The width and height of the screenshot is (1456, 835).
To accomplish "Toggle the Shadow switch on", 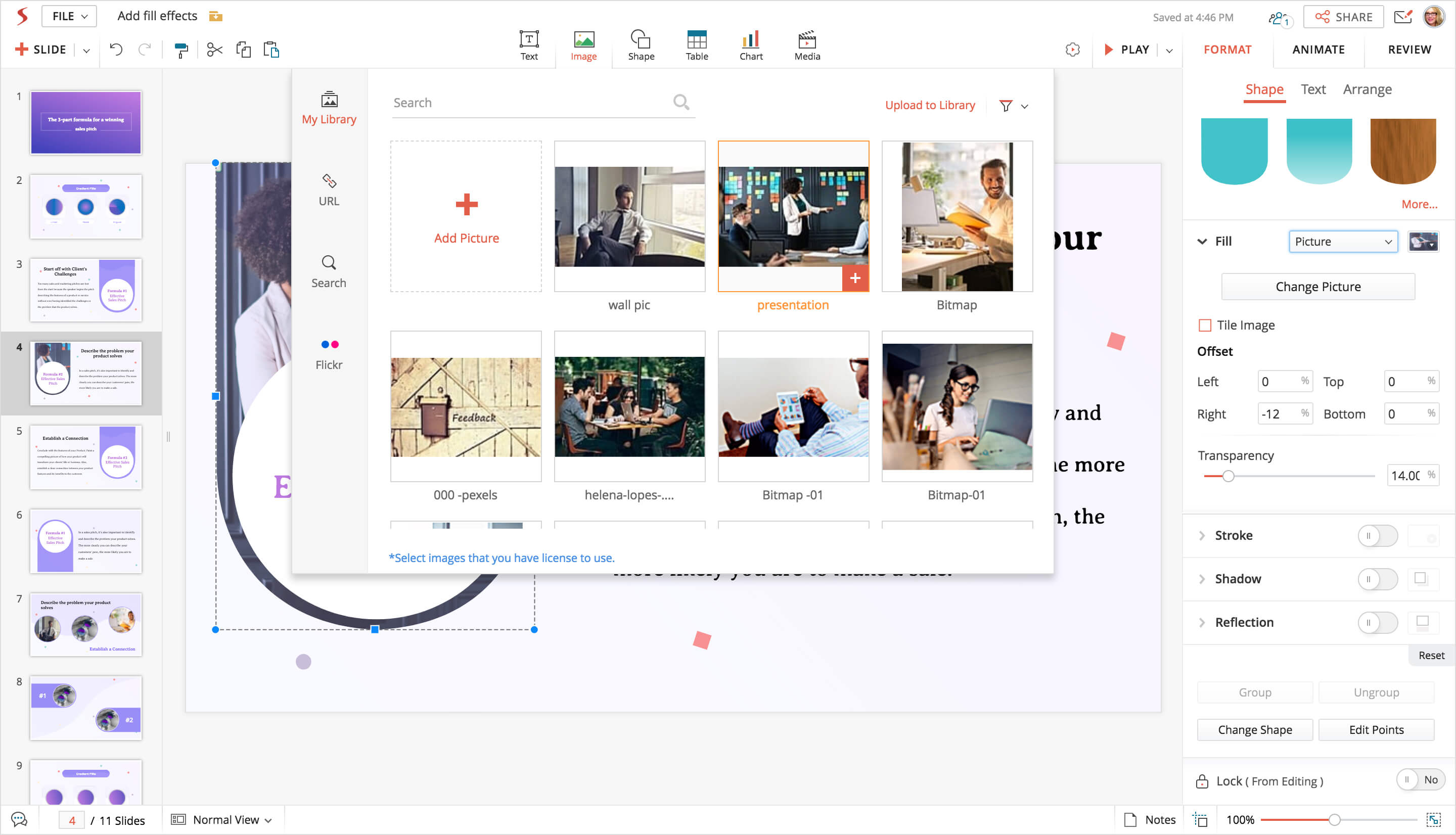I will click(1377, 579).
